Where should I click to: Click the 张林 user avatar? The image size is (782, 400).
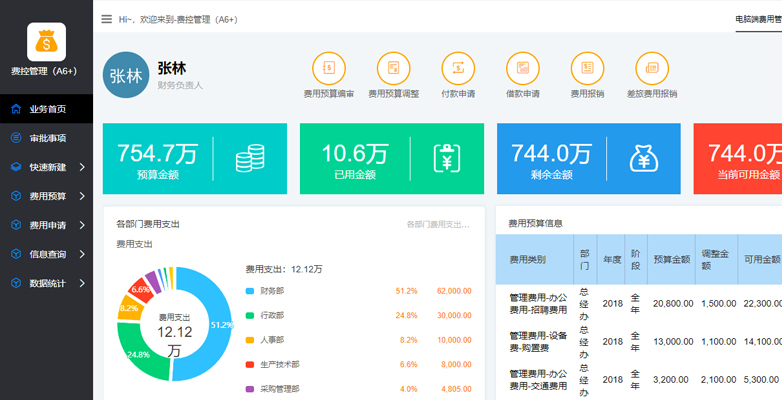(126, 75)
